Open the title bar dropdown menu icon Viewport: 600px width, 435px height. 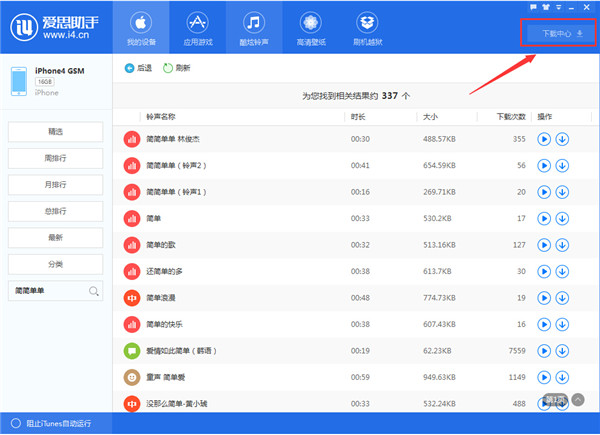pyautogui.click(x=559, y=7)
